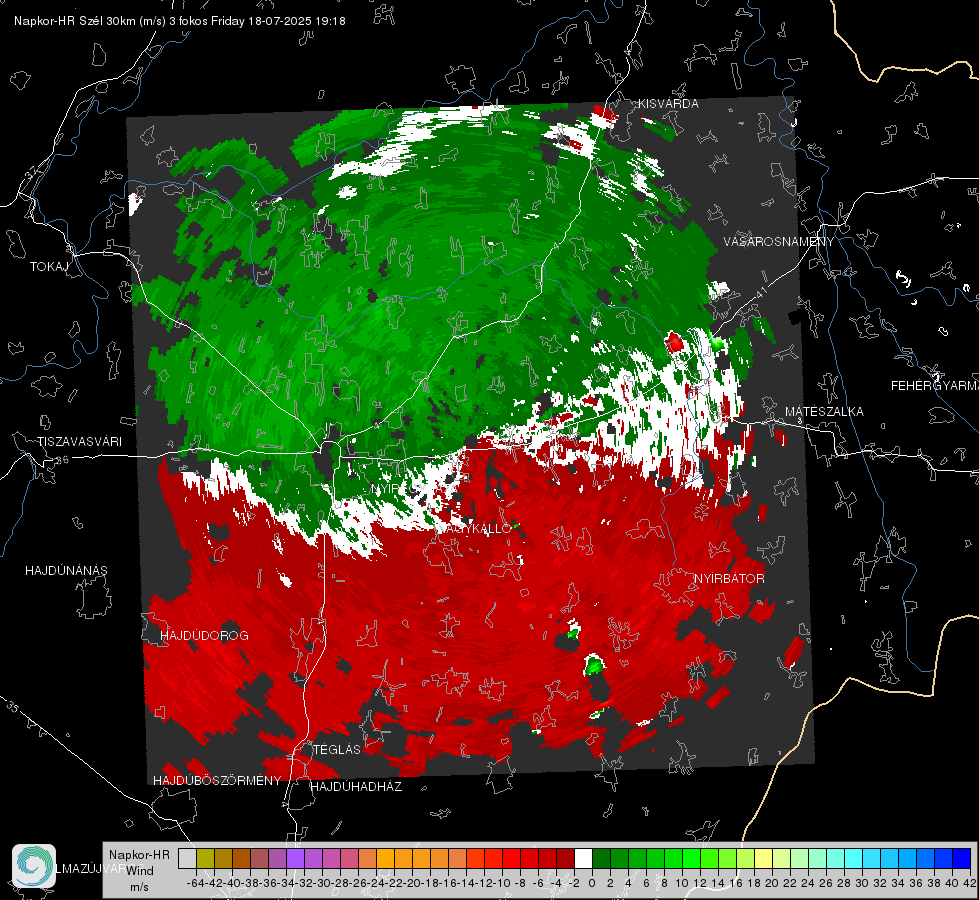Select the HAJDÚDOROG town label
Screen dimensions: 979x900
tap(204, 635)
